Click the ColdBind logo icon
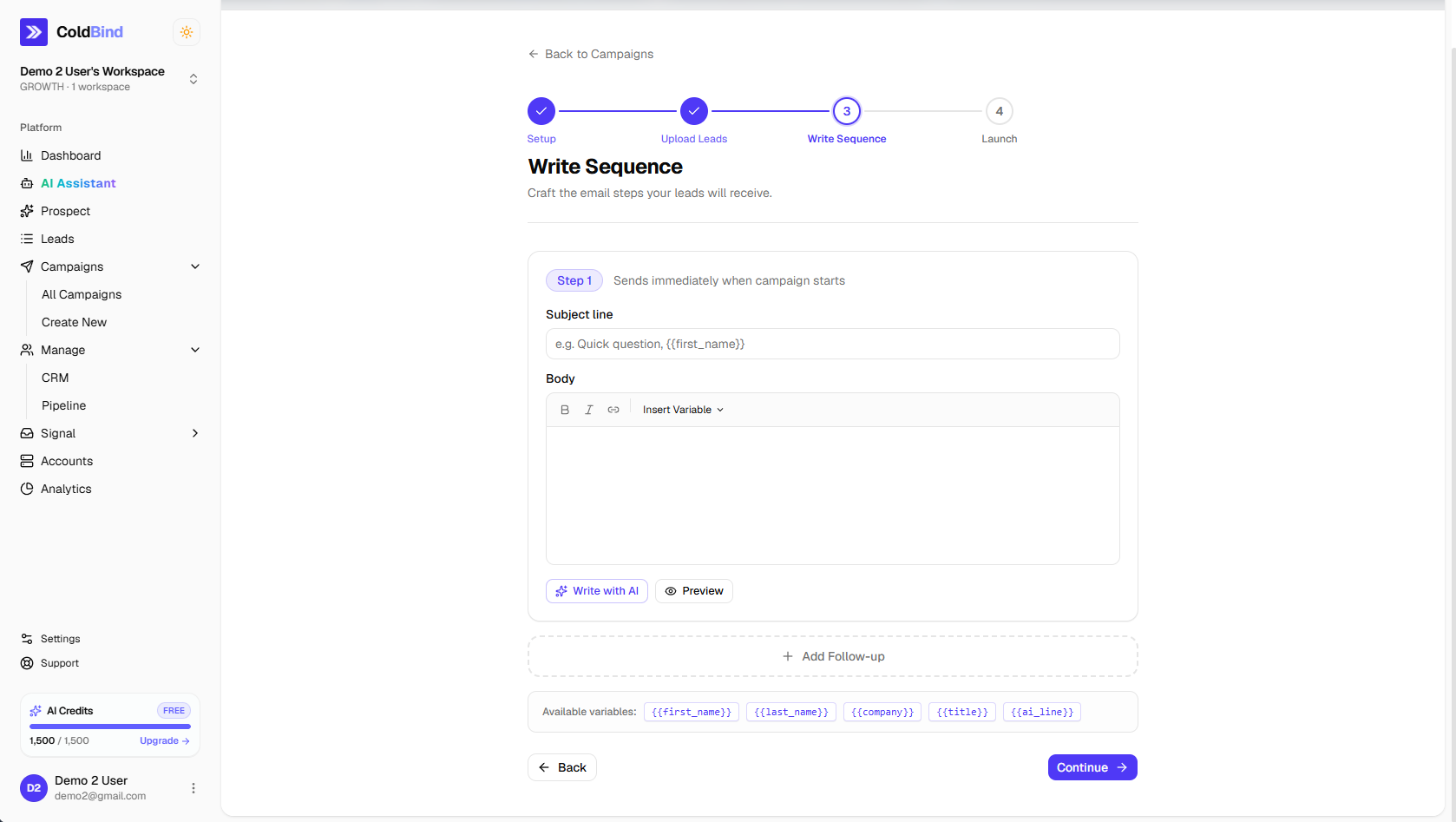The height and width of the screenshot is (822, 1456). tap(34, 32)
